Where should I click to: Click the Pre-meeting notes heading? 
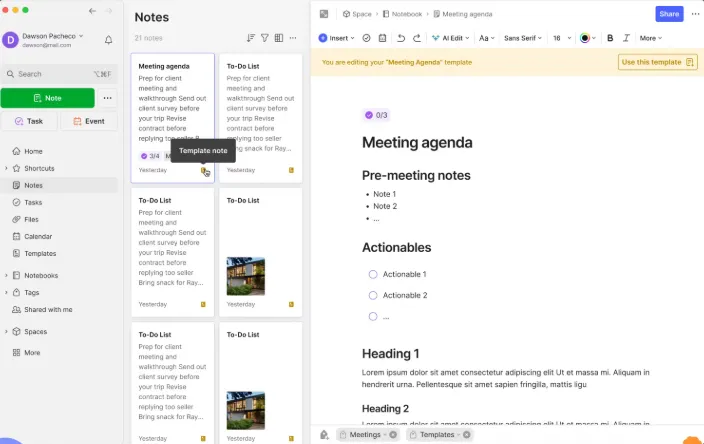pos(416,176)
